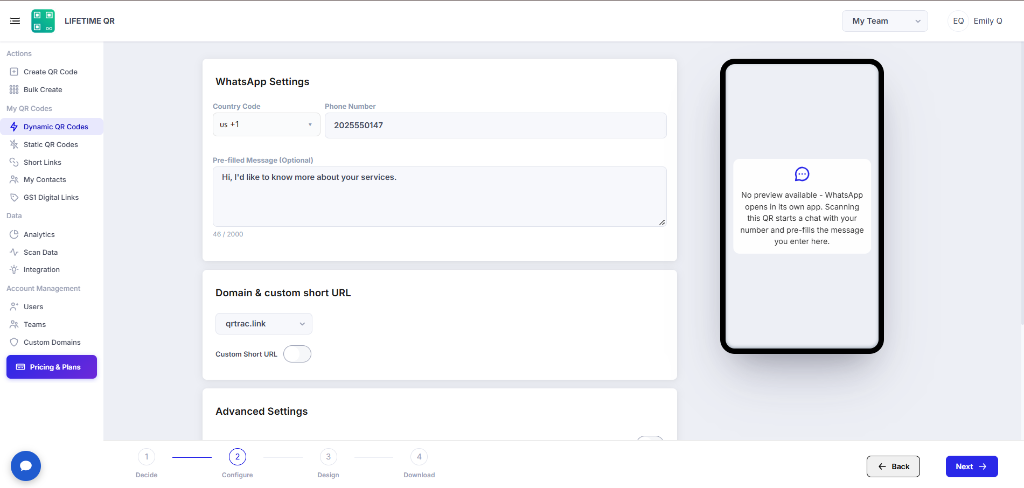
Task: Click the Analytics pie chart icon
Action: [x=14, y=235]
